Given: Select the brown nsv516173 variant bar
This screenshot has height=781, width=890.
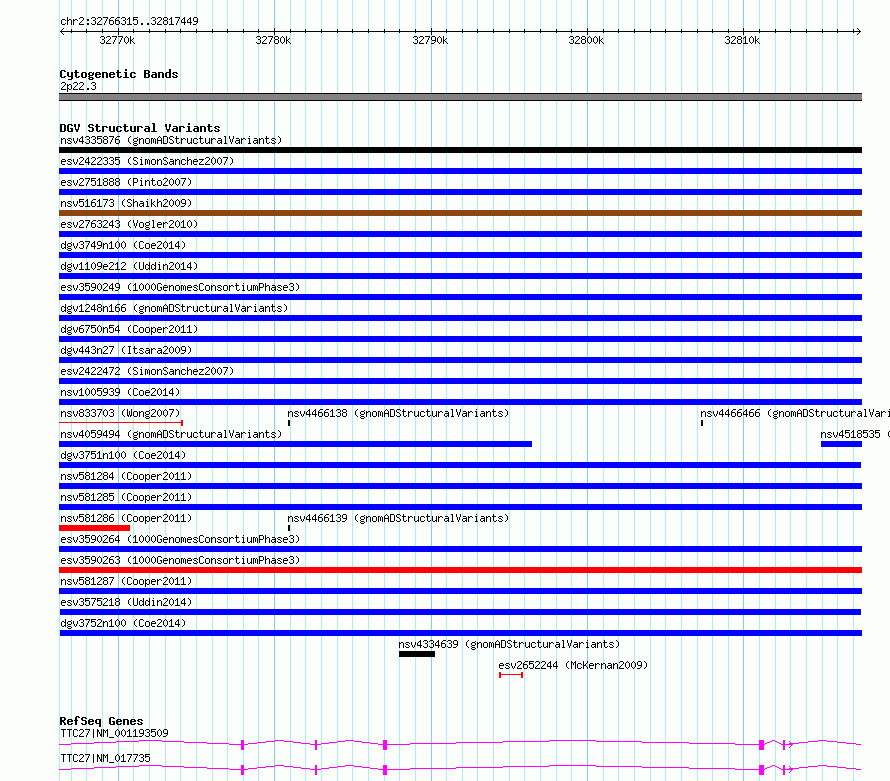Looking at the screenshot, I should 460,213.
